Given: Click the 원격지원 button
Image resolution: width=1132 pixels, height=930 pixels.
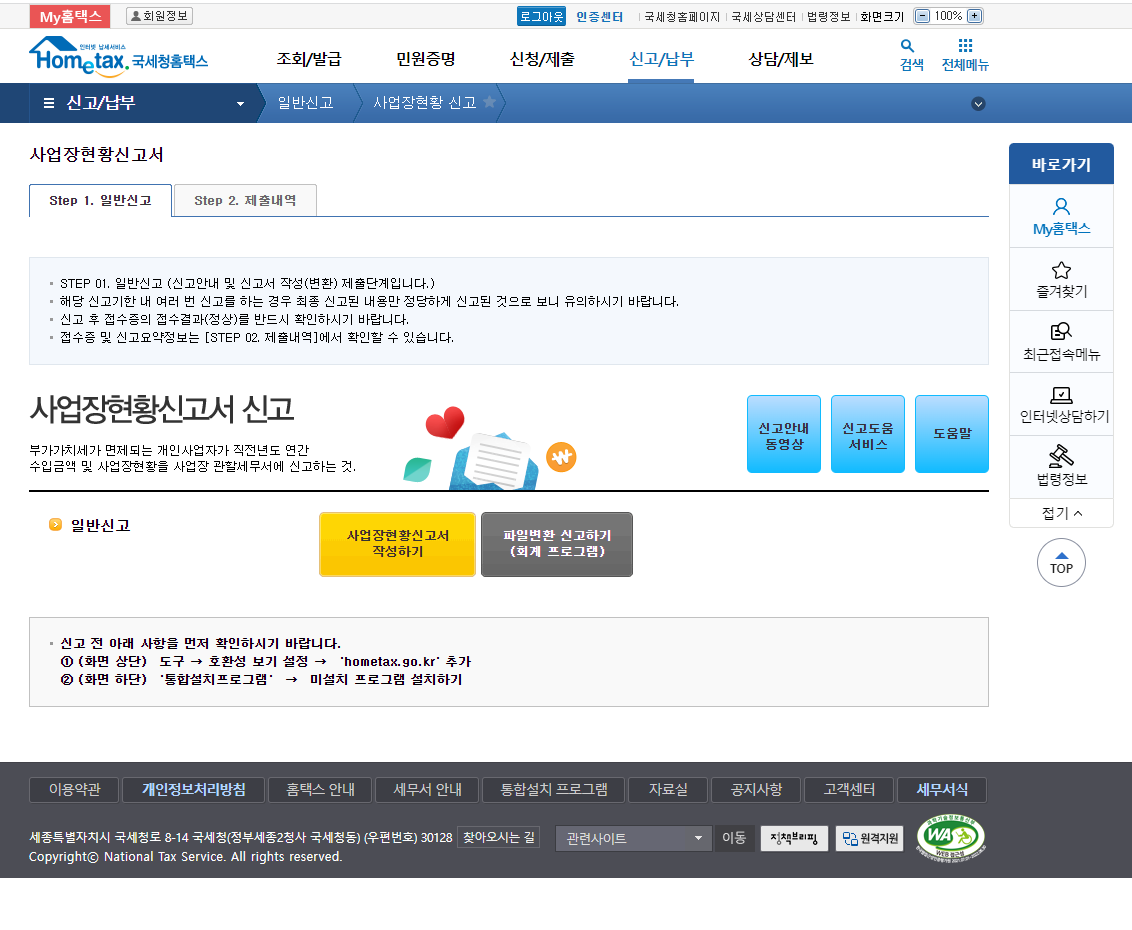Looking at the screenshot, I should [870, 838].
